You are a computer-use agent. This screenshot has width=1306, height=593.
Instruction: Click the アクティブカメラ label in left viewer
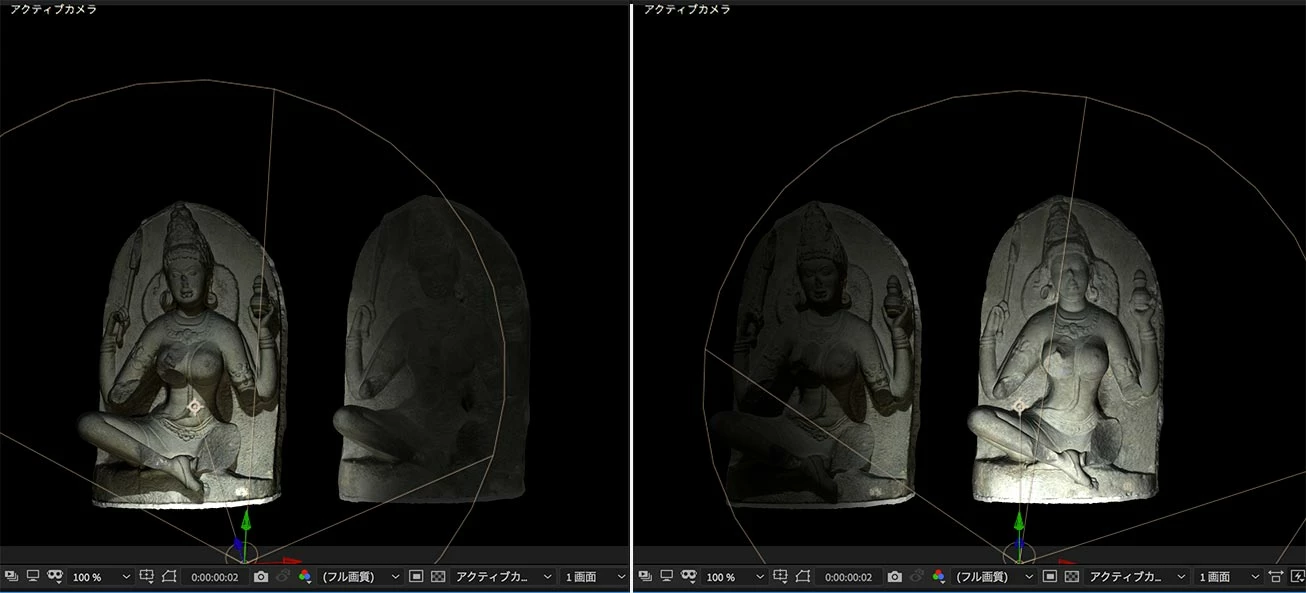pos(54,9)
